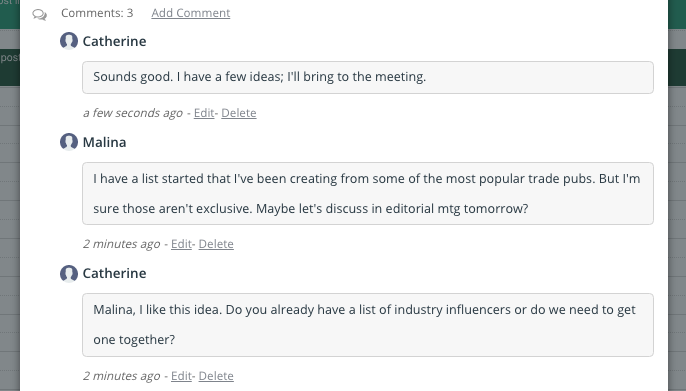
Task: Click the comments speech bubble icon
Action: (x=39, y=15)
